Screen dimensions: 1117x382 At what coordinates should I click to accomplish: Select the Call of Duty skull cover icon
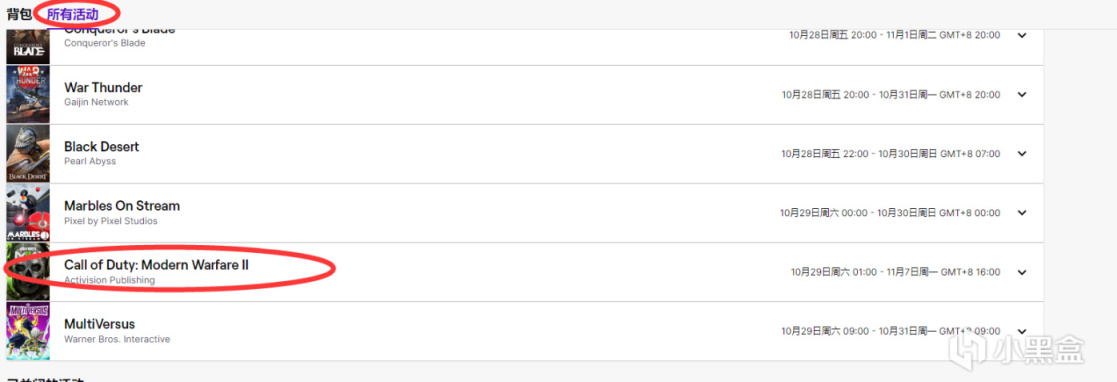pos(28,272)
